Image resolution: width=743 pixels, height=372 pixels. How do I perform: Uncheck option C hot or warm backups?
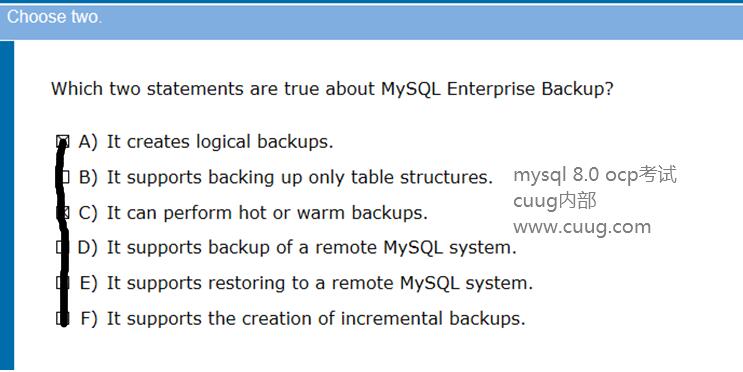(63, 212)
